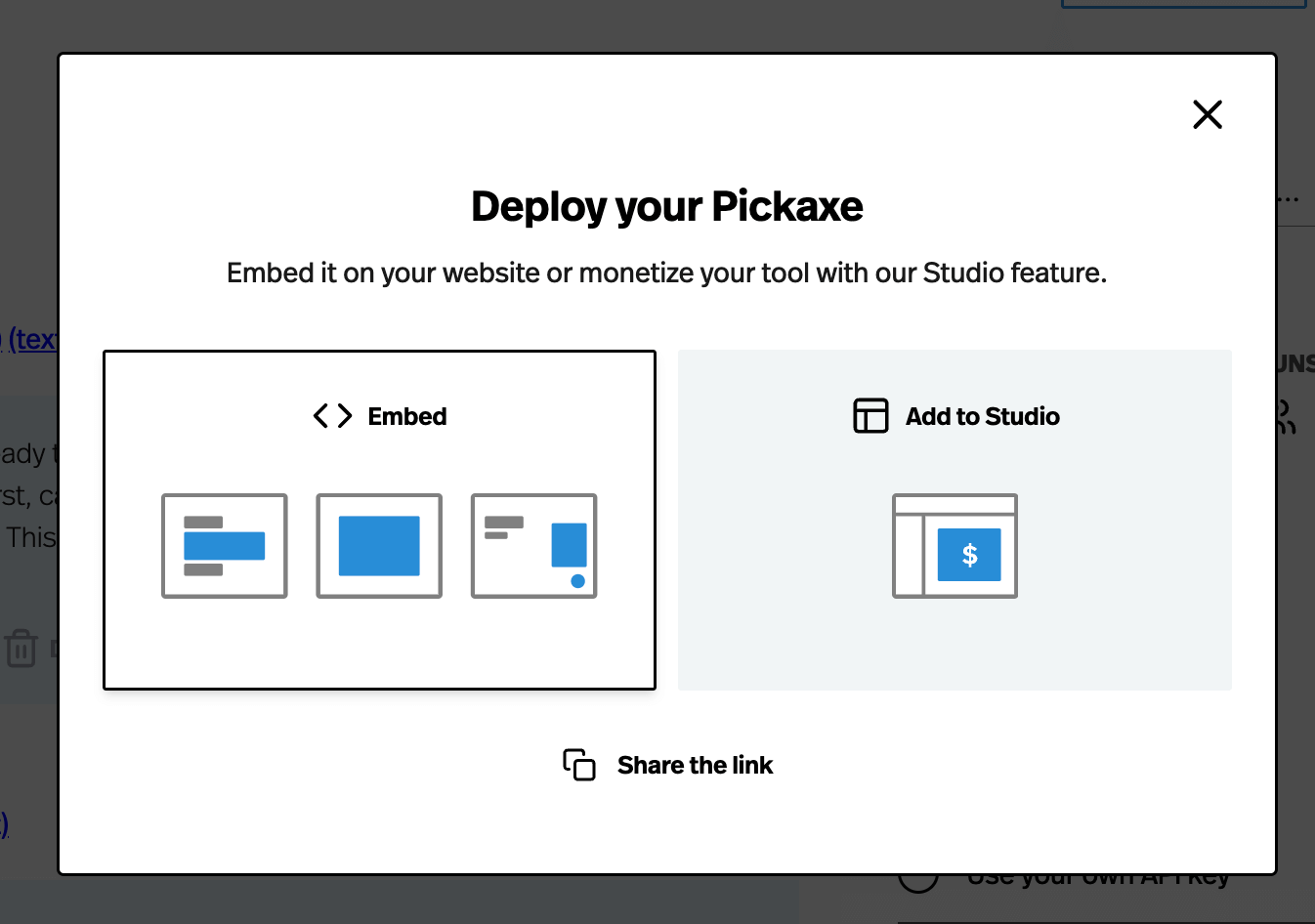Click the blank area below embed thumbnails
This screenshot has height=924, width=1315.
379,645
